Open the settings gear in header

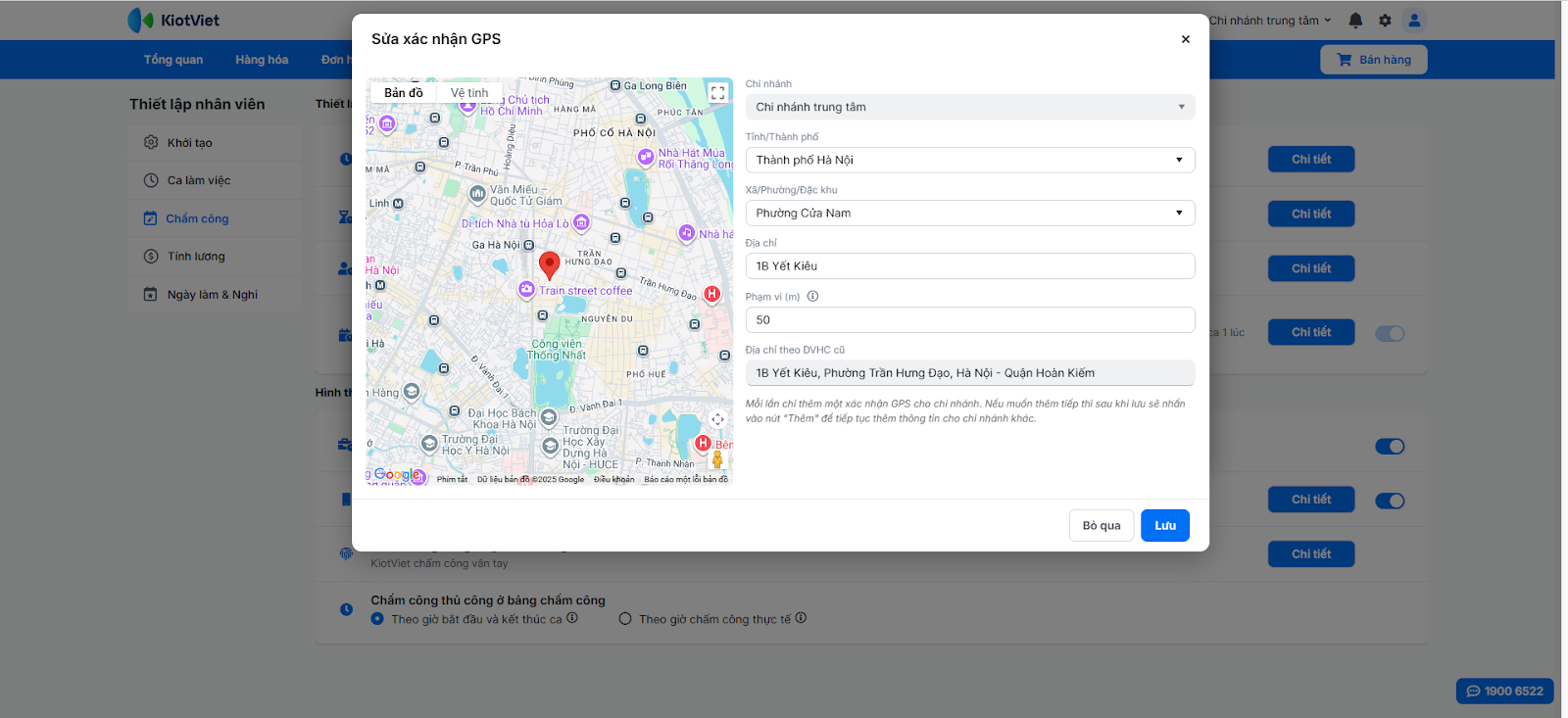coord(1385,21)
